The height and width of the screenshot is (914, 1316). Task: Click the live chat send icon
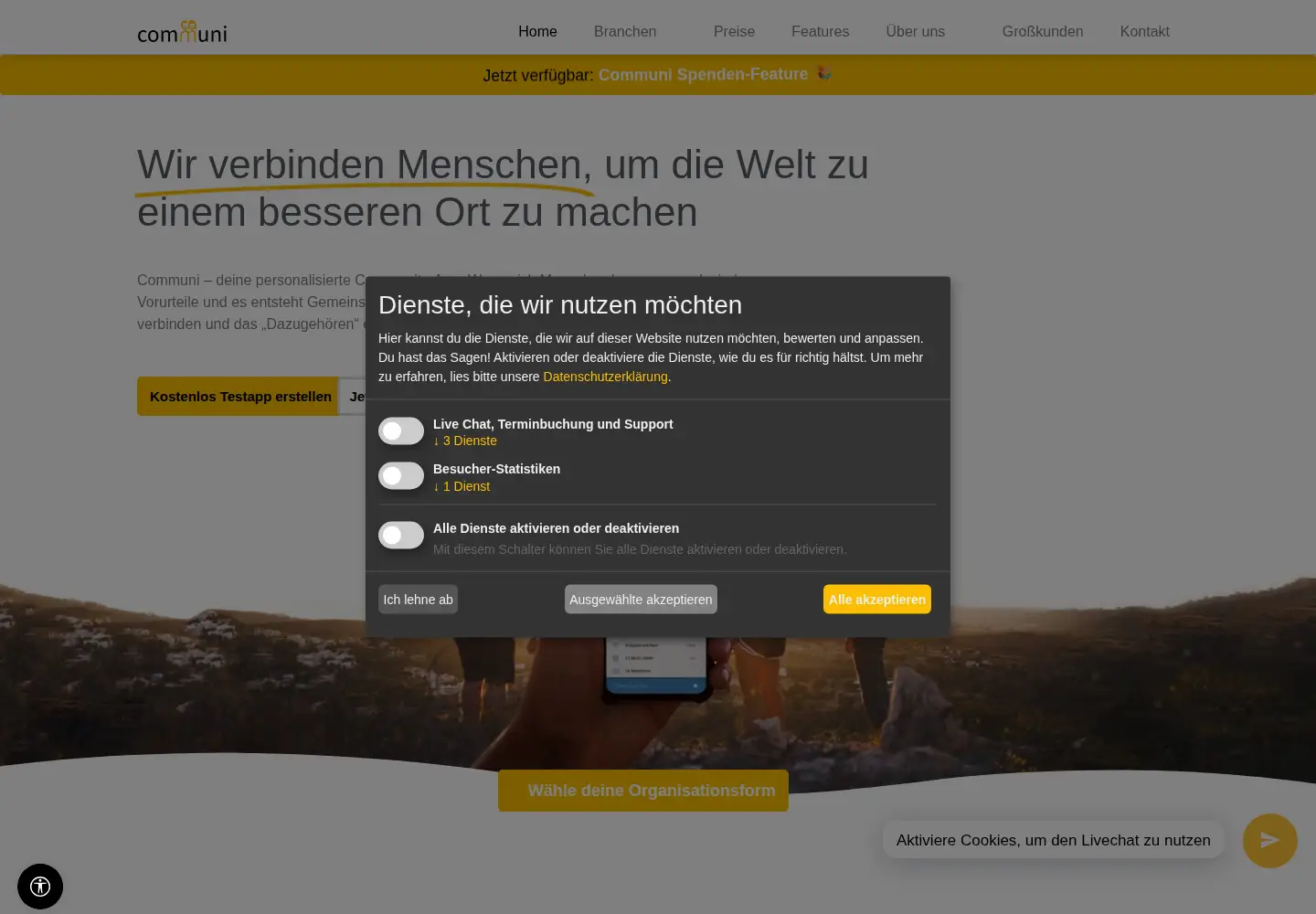1270,841
